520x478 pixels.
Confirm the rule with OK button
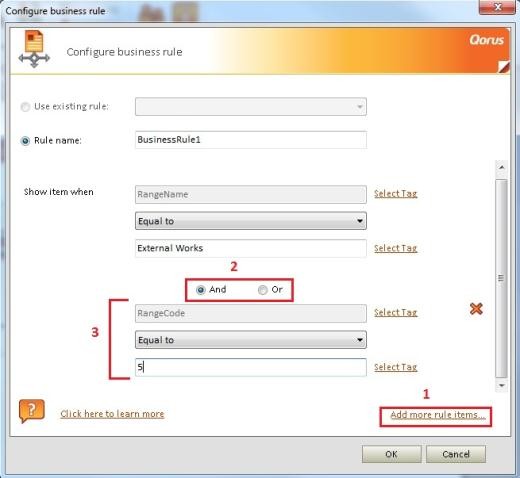[x=392, y=454]
